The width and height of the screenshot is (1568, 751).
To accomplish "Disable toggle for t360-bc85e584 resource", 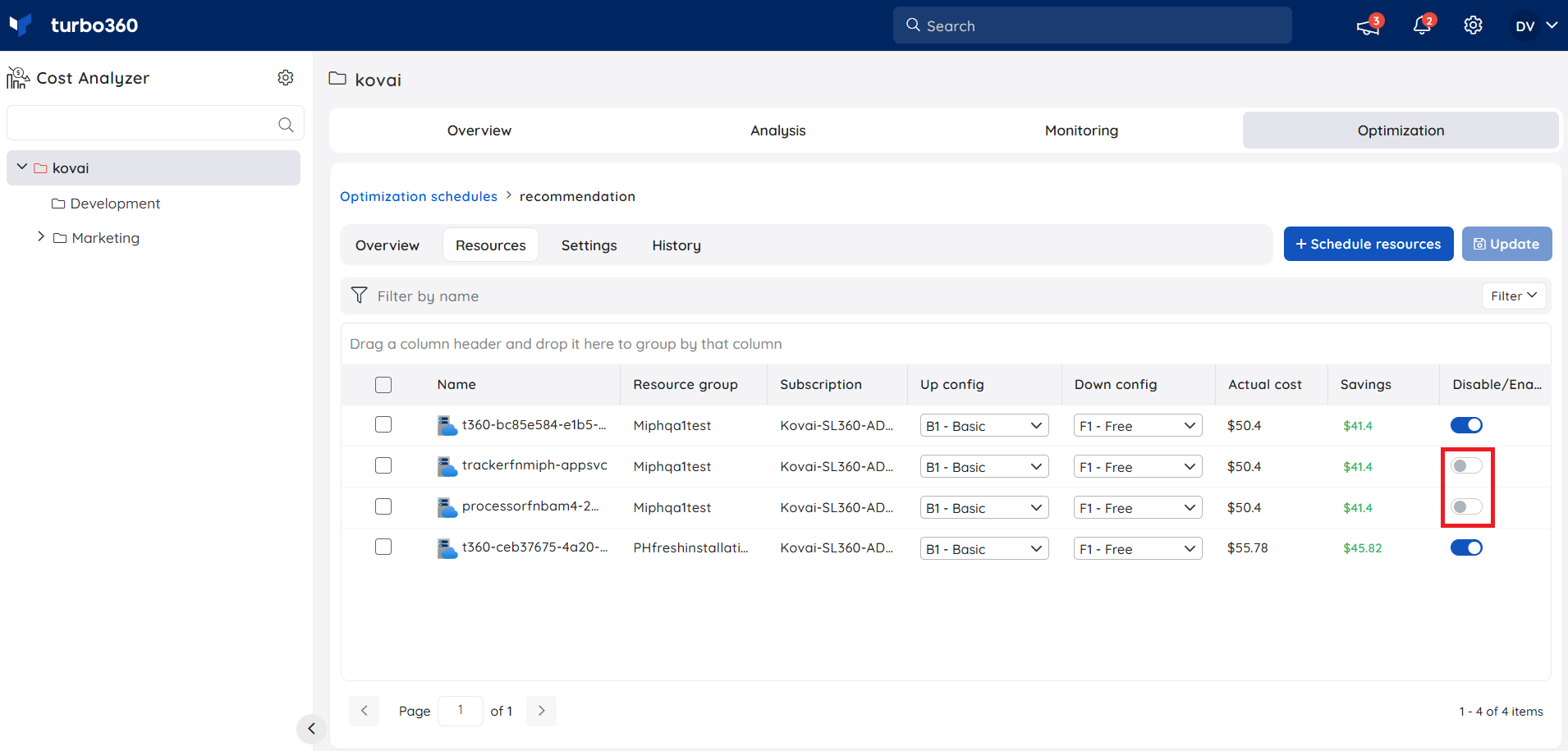I will pos(1466,425).
